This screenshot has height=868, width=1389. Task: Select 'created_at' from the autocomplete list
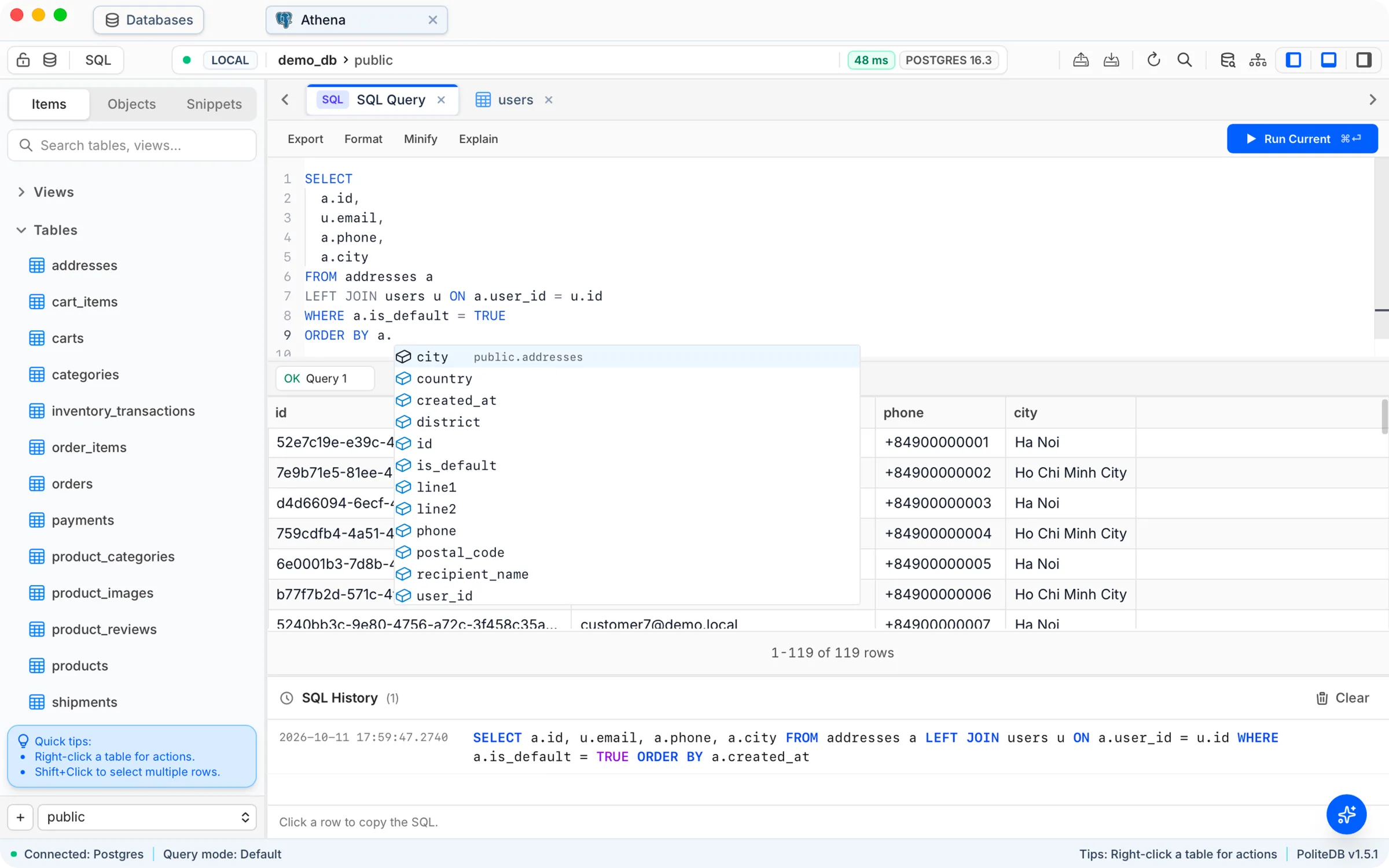[x=627, y=400]
